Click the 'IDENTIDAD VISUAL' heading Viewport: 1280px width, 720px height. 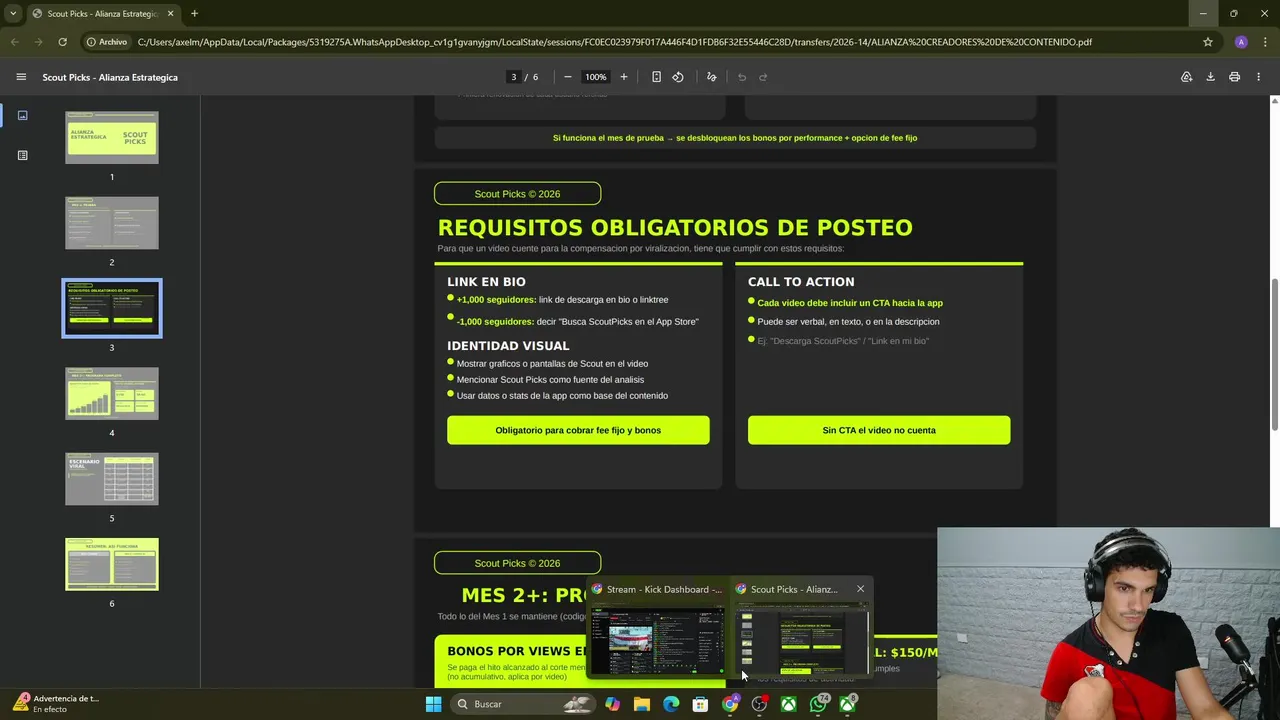[x=508, y=346]
